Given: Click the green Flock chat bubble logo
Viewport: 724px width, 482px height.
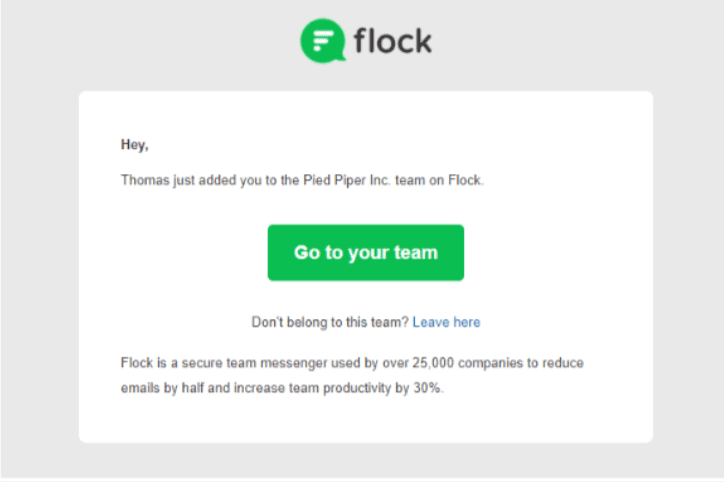Looking at the screenshot, I should tap(323, 41).
